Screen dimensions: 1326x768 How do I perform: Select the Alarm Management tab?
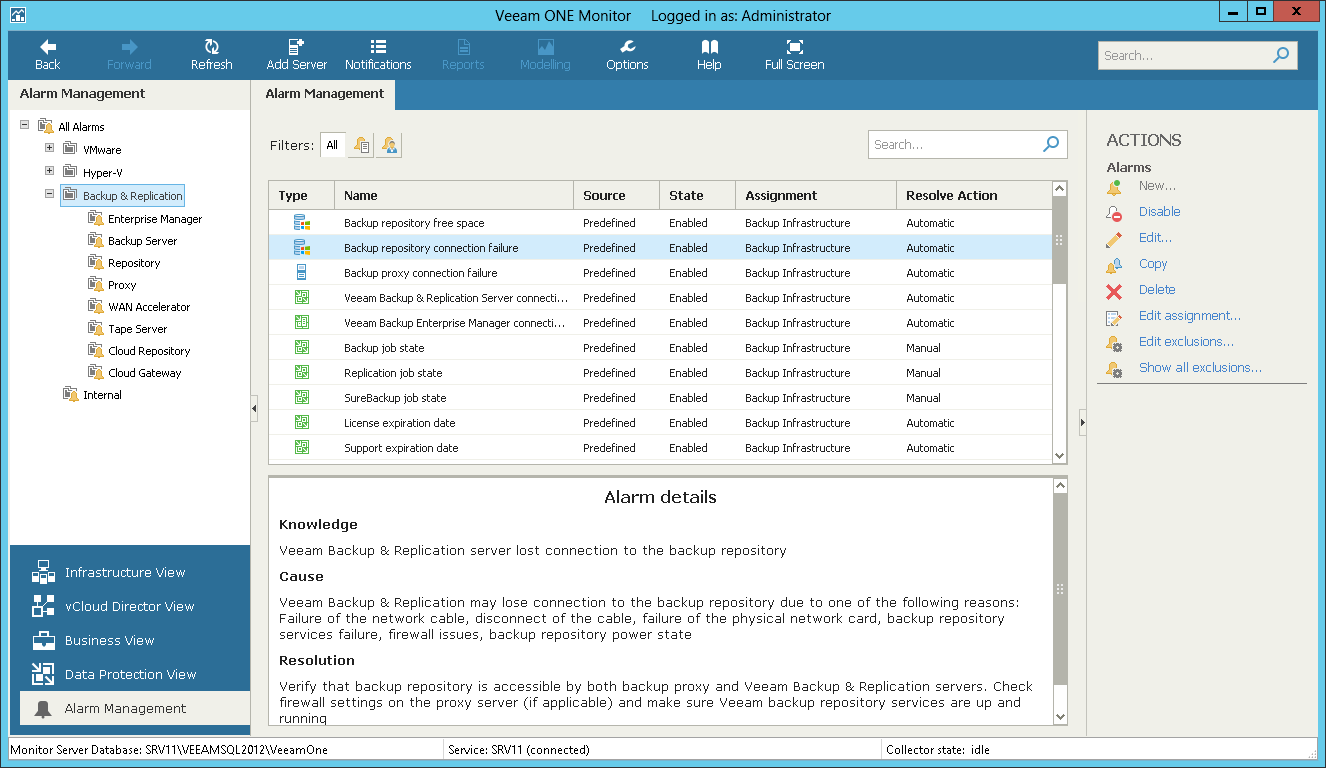324,94
